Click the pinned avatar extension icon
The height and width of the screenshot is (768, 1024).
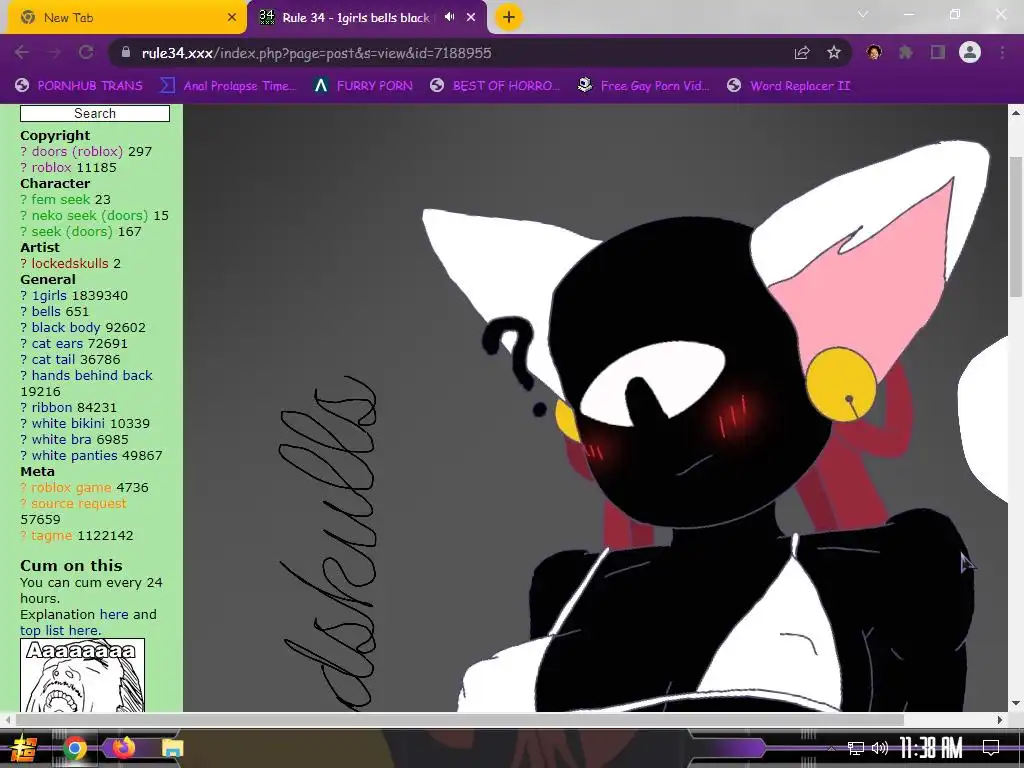pos(874,53)
